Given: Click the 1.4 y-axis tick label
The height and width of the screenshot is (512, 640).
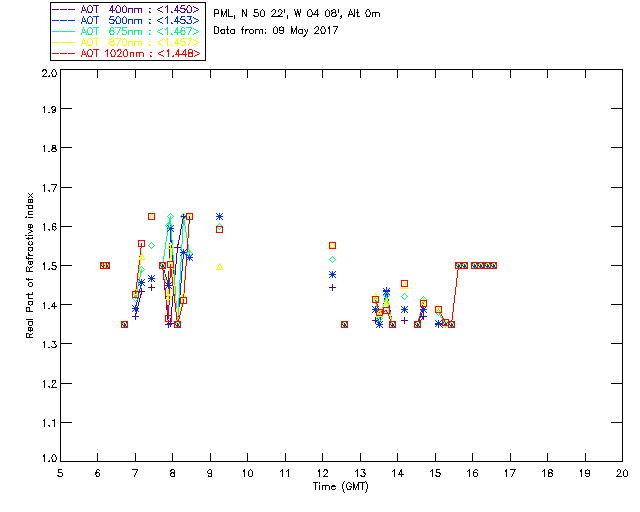Looking at the screenshot, I should [49, 305].
